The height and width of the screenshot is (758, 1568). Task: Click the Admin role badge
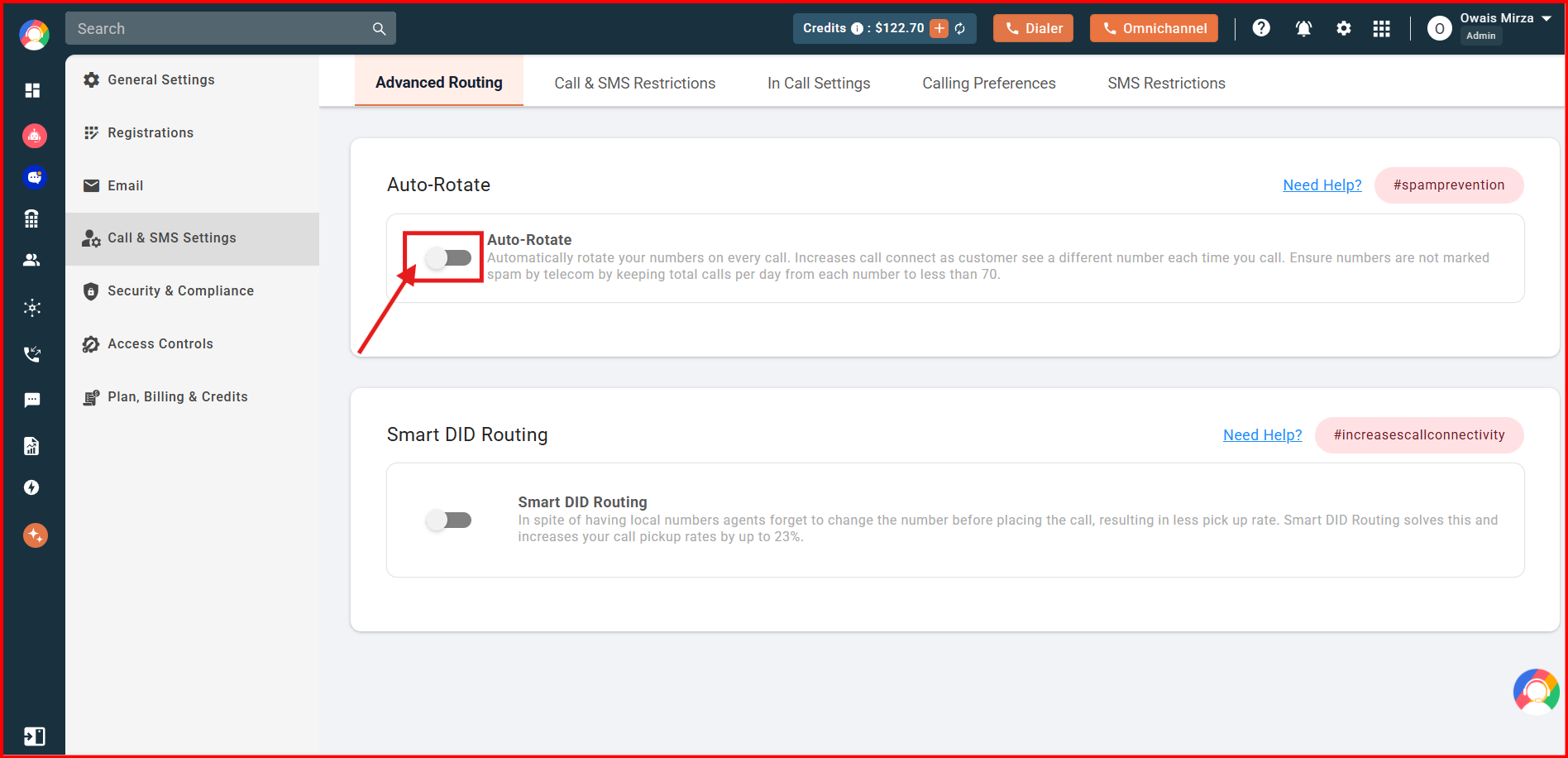coord(1481,36)
